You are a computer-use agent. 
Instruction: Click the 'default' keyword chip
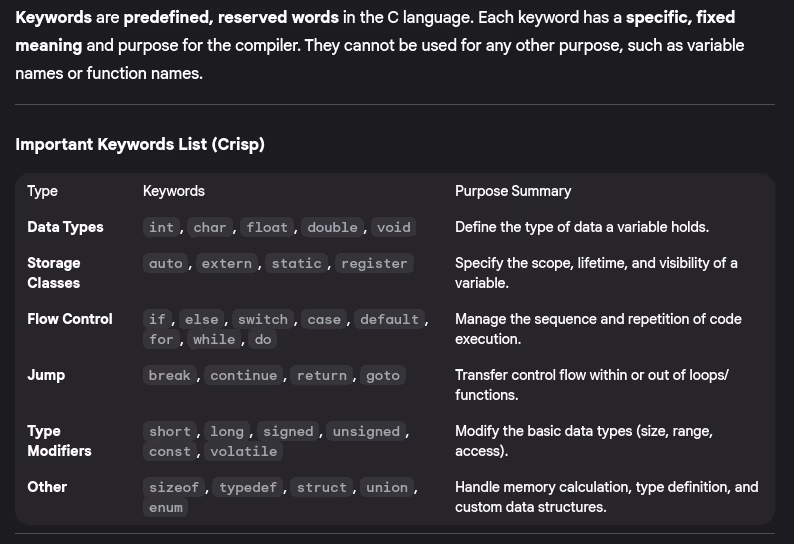(x=389, y=319)
